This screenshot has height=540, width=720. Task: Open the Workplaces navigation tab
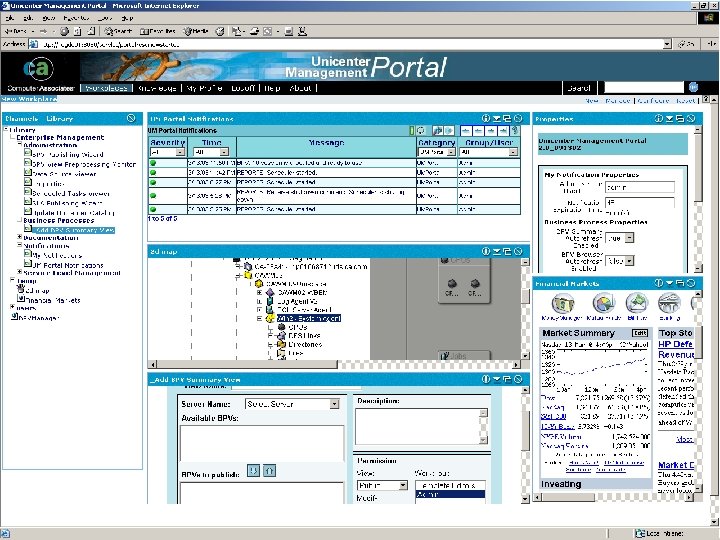(106, 88)
